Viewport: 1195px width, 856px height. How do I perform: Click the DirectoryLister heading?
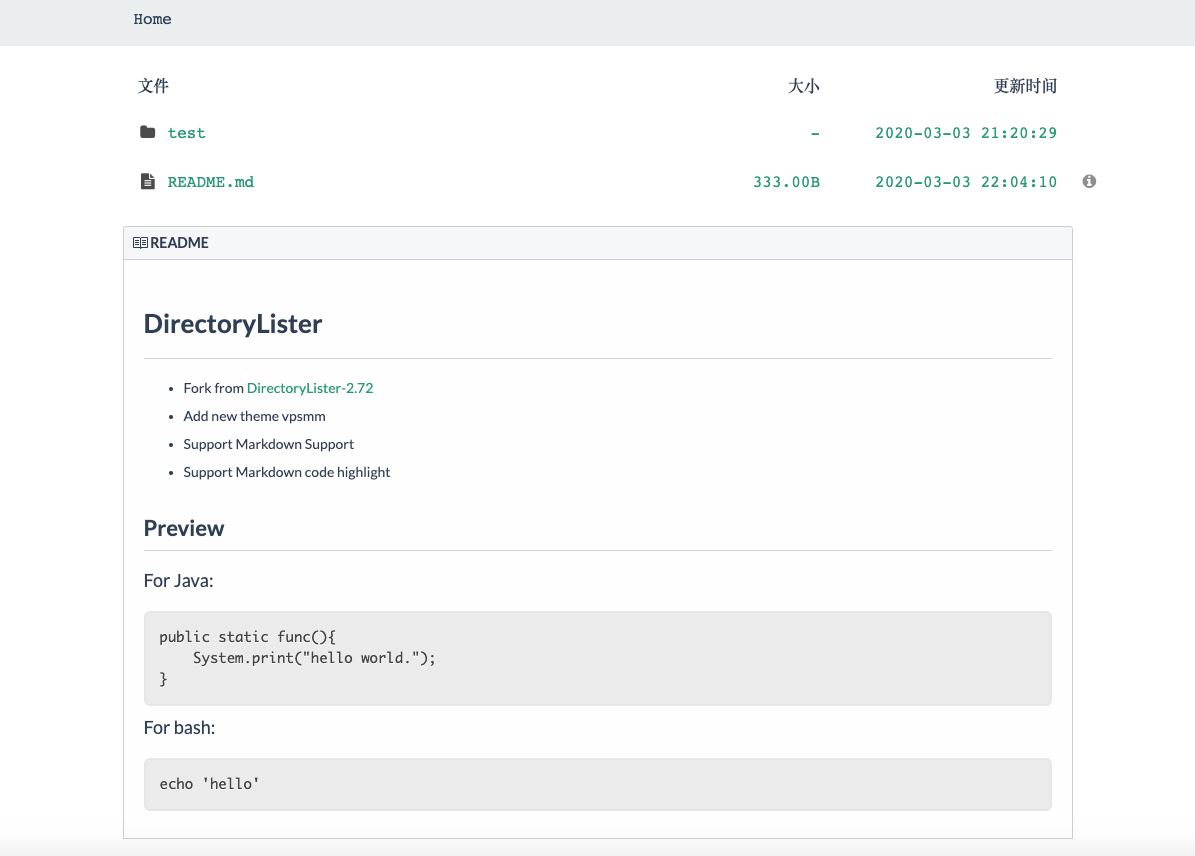(233, 324)
